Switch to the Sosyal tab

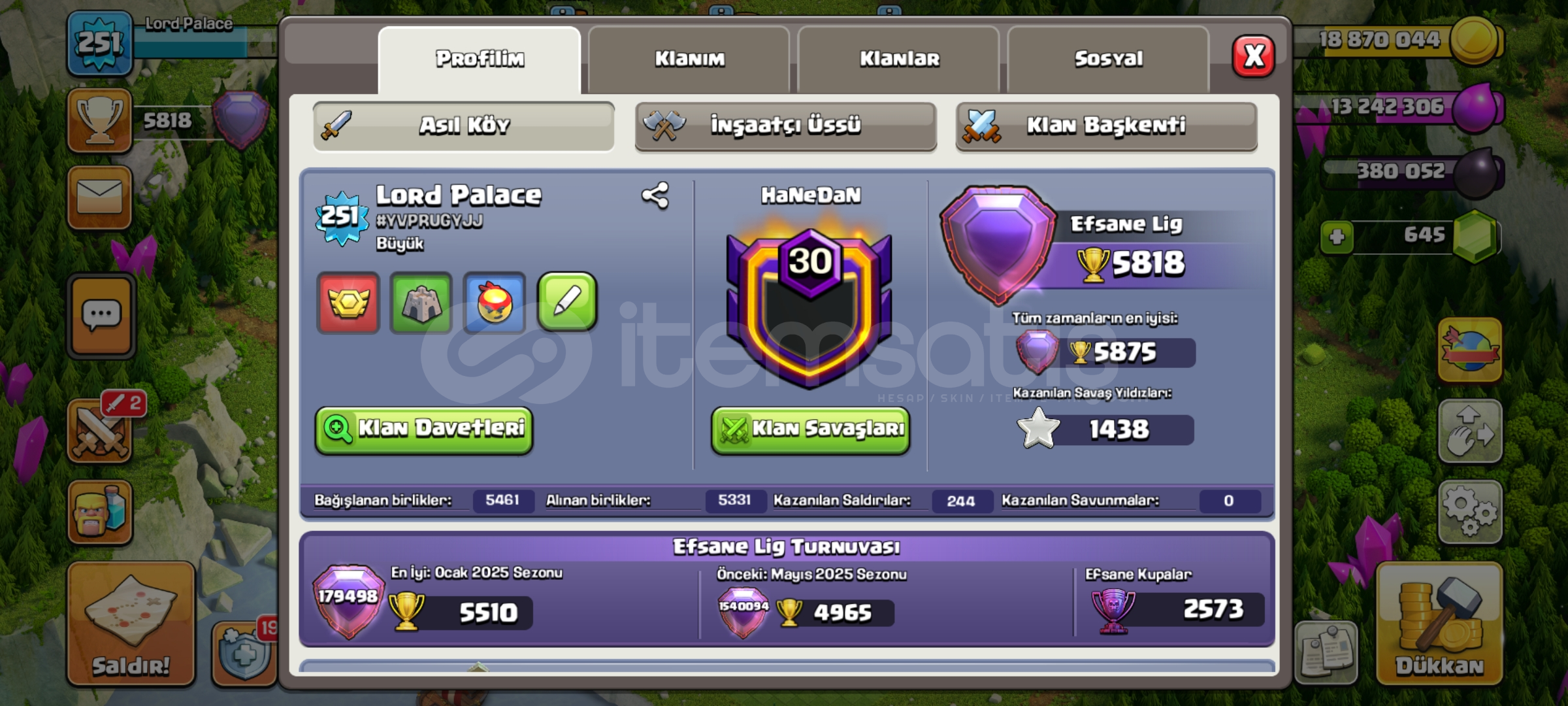pos(1109,59)
